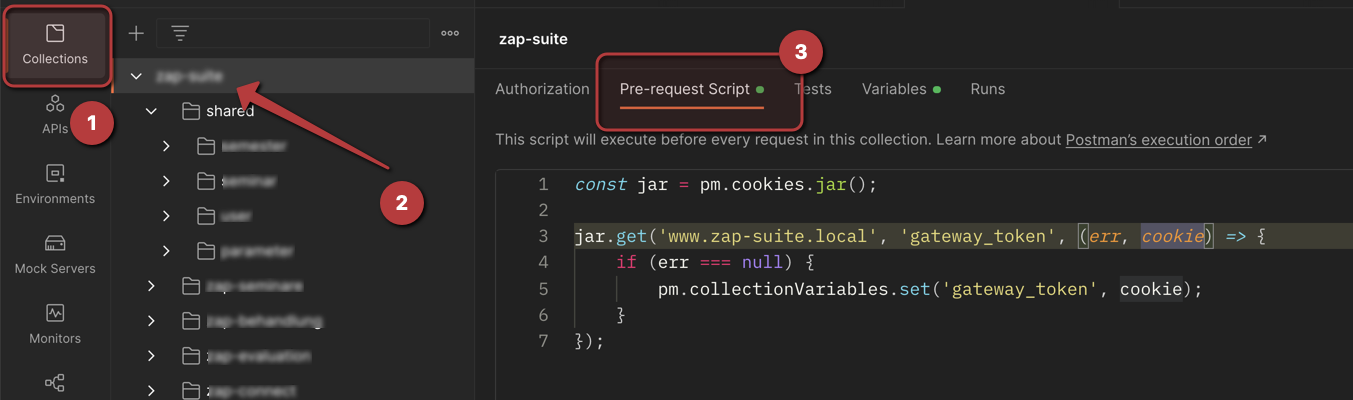Viewport: 1353px width, 400px height.
Task: Open the APIs sidebar section
Action: click(x=55, y=116)
